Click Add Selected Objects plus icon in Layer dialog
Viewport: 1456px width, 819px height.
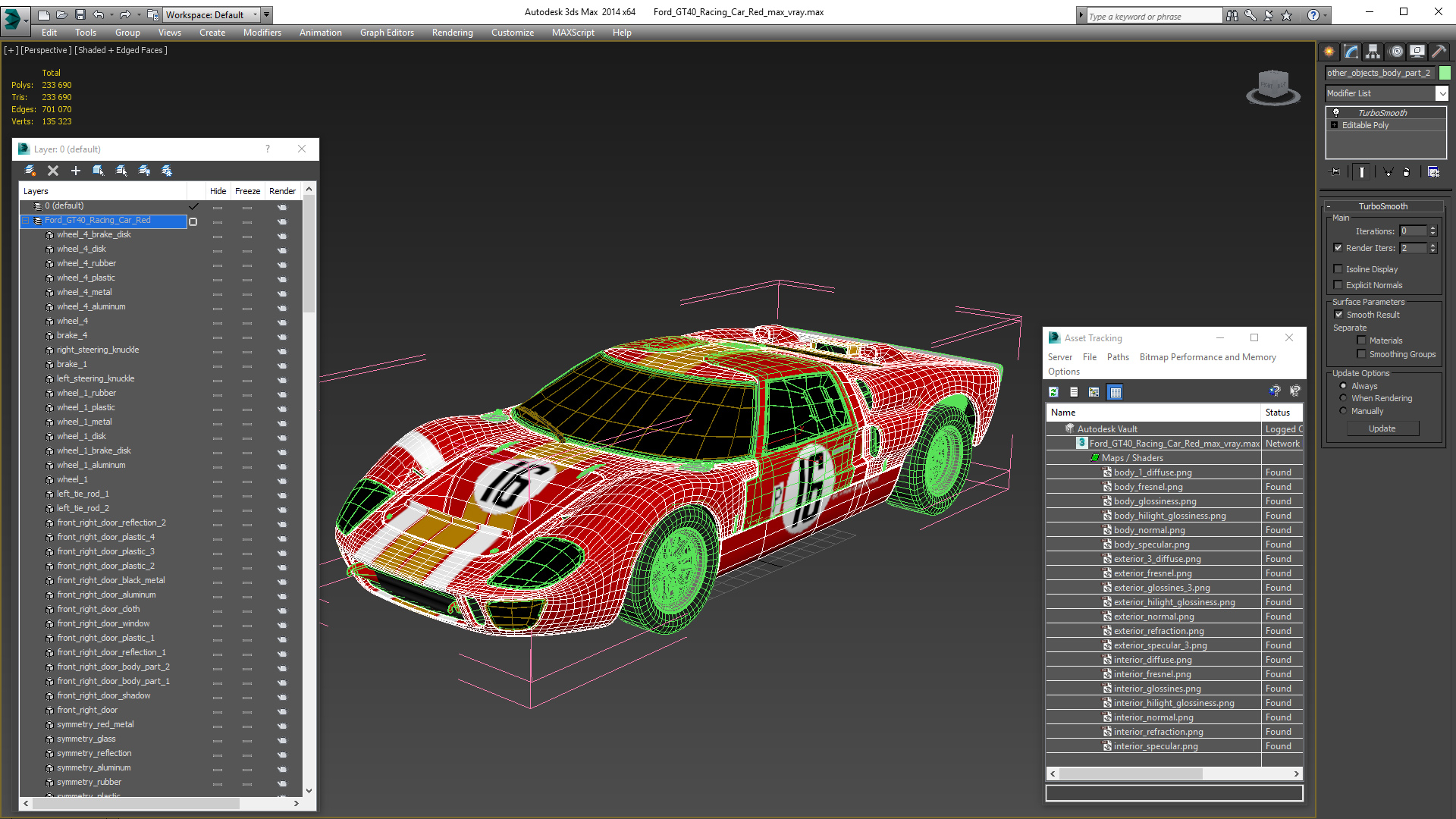tap(76, 171)
